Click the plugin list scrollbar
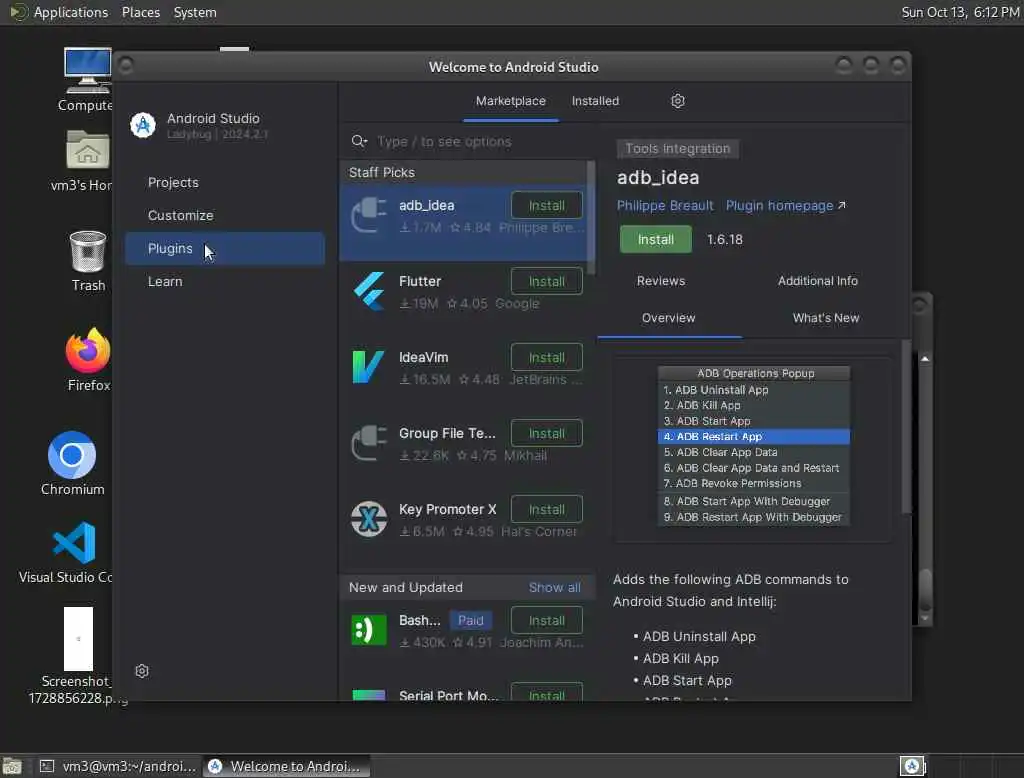The width and height of the screenshot is (1024, 778). 591,218
